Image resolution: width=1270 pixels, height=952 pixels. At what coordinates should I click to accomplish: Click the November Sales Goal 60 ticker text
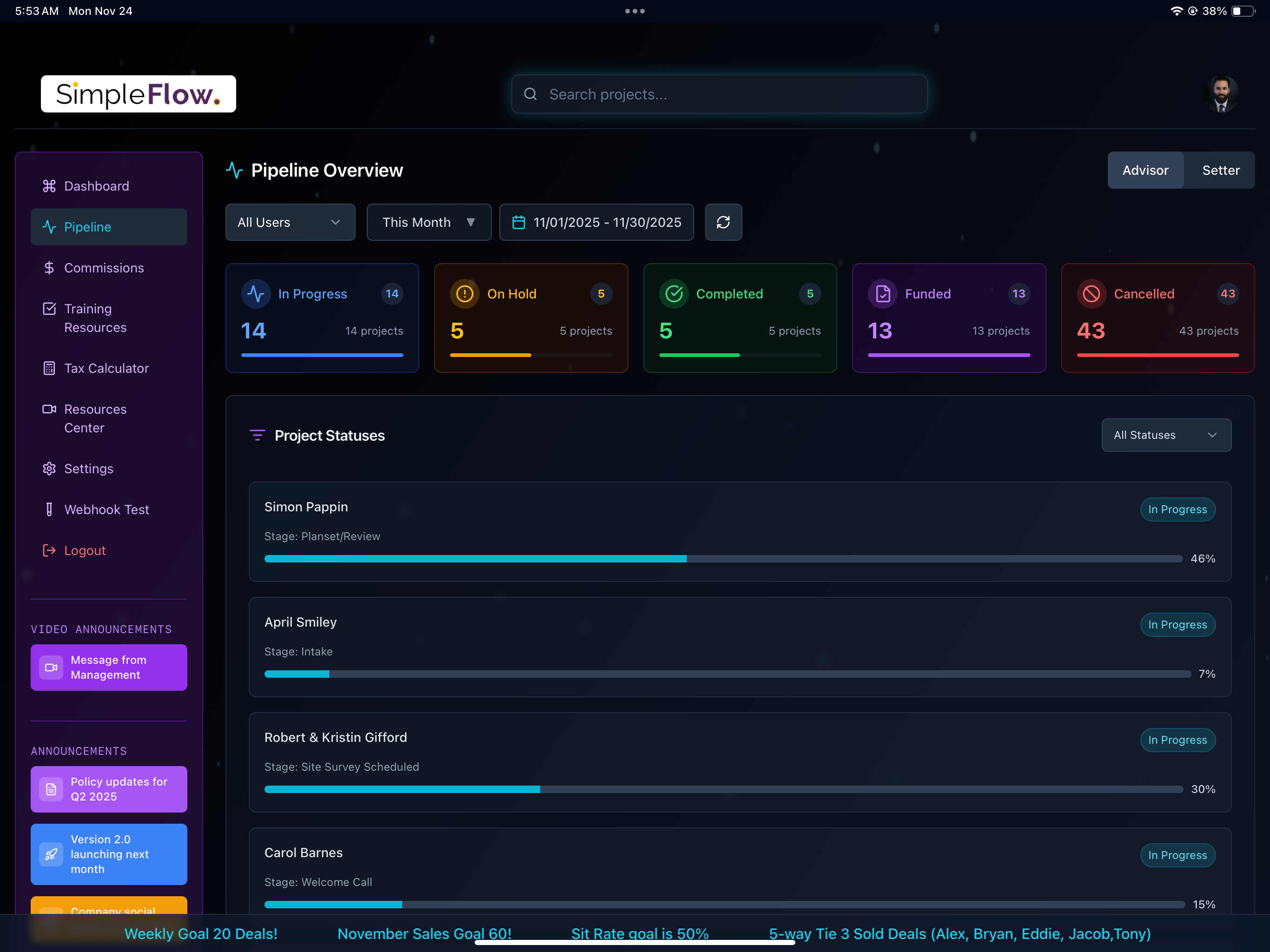pos(424,933)
